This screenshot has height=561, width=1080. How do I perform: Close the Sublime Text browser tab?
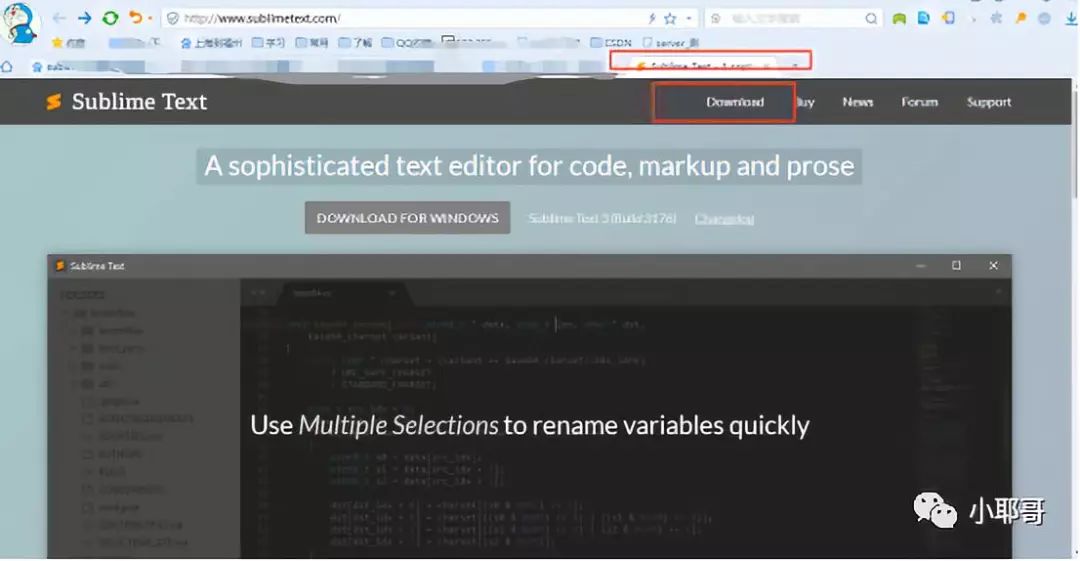767,67
